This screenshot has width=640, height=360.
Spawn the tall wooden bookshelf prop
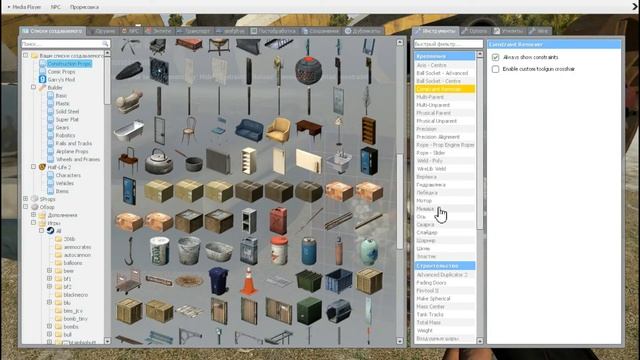pyautogui.click(x=369, y=131)
